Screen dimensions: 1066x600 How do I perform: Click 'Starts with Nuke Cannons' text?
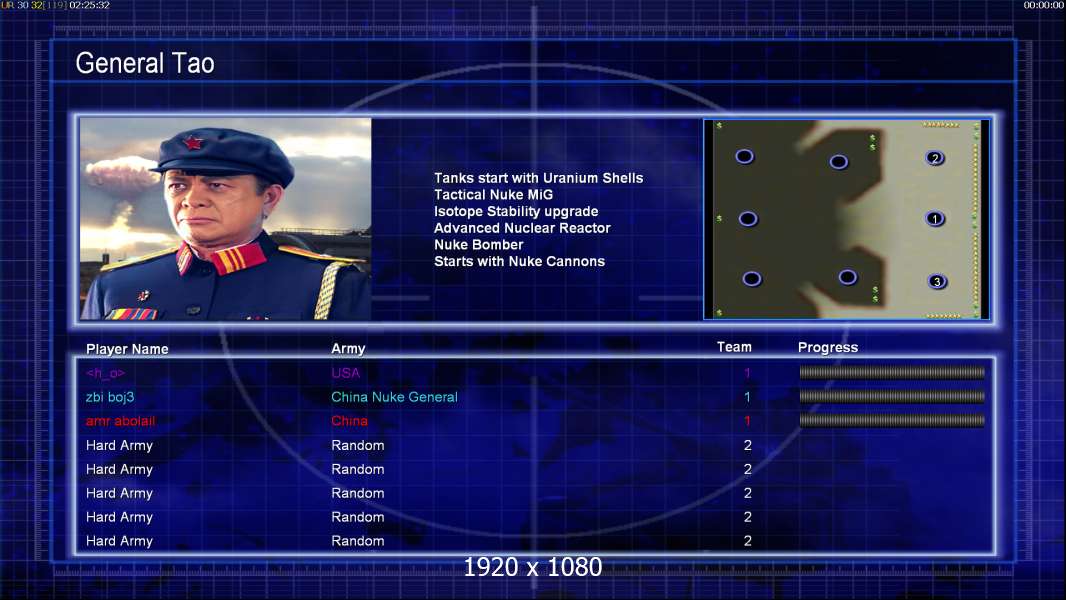point(519,262)
